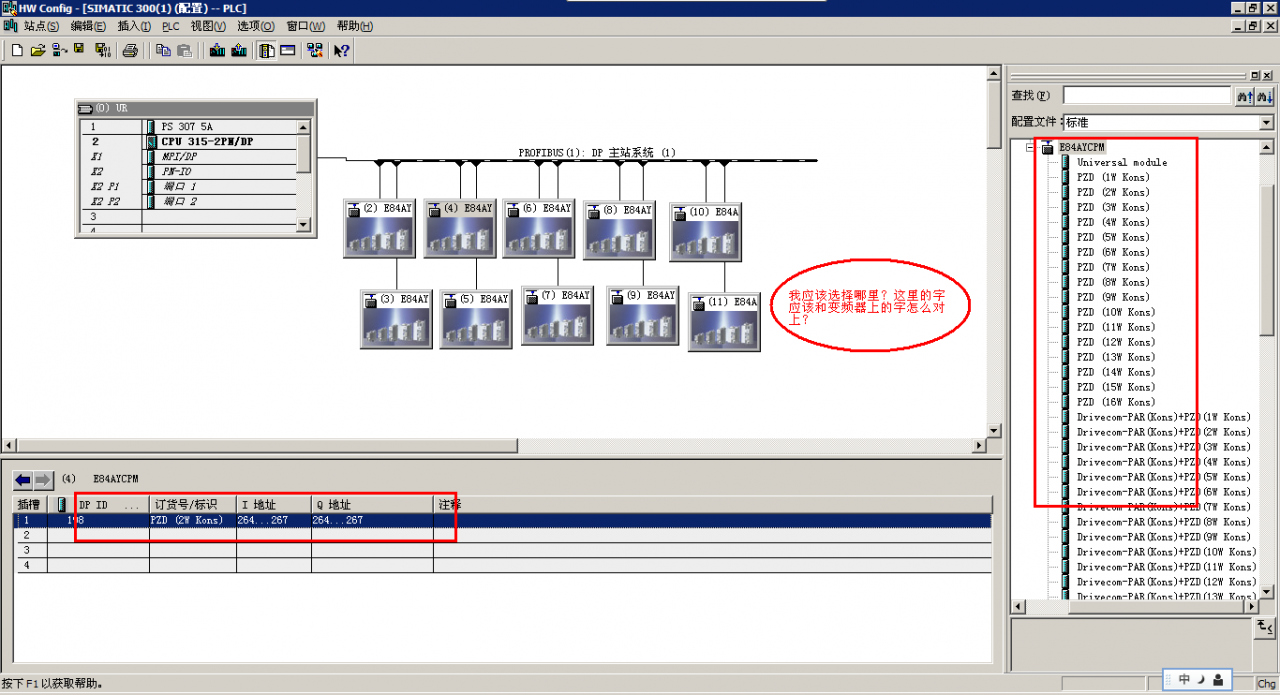
Task: Click the I 地址 column header
Action: click(274, 505)
